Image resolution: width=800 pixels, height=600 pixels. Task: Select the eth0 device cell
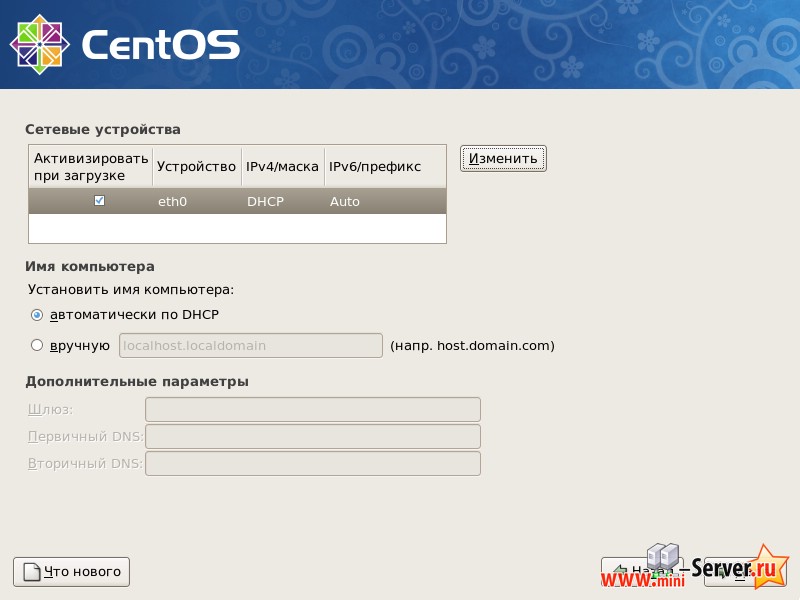(x=172, y=202)
